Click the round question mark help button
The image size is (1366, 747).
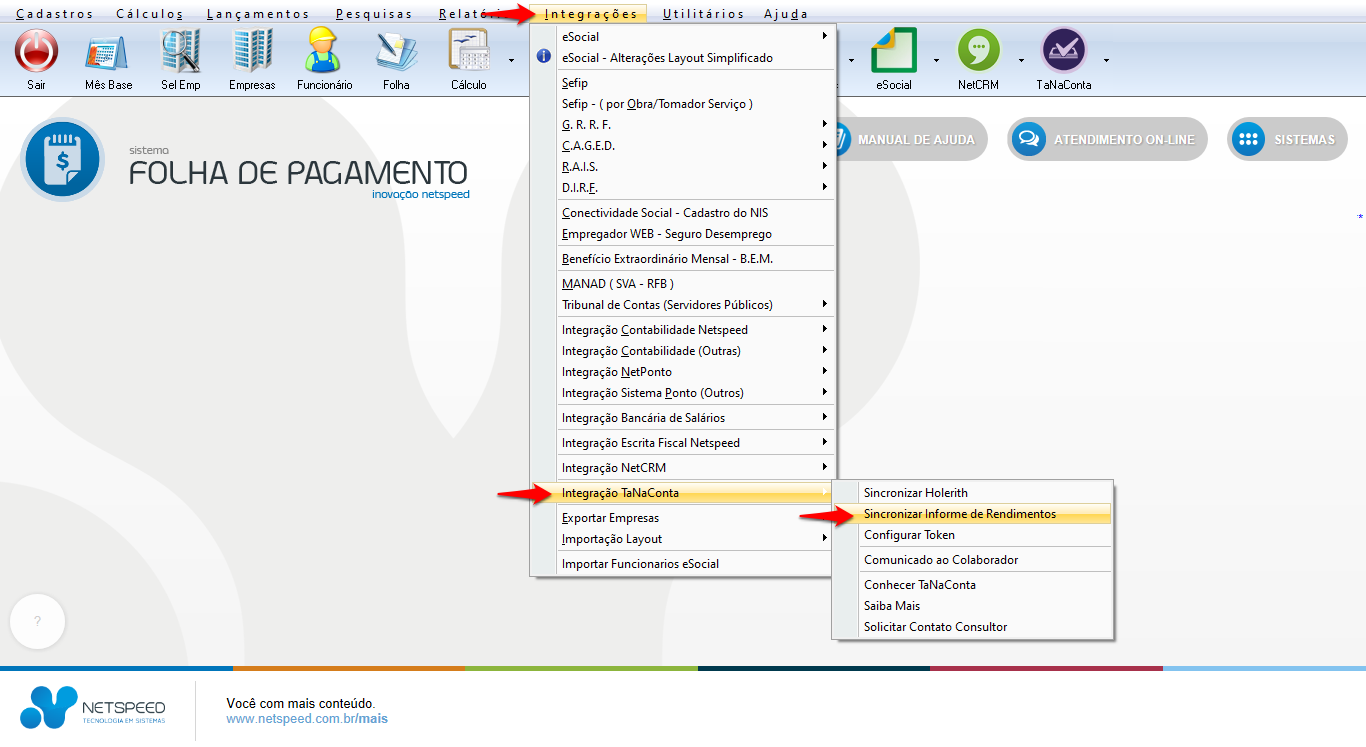[x=37, y=621]
